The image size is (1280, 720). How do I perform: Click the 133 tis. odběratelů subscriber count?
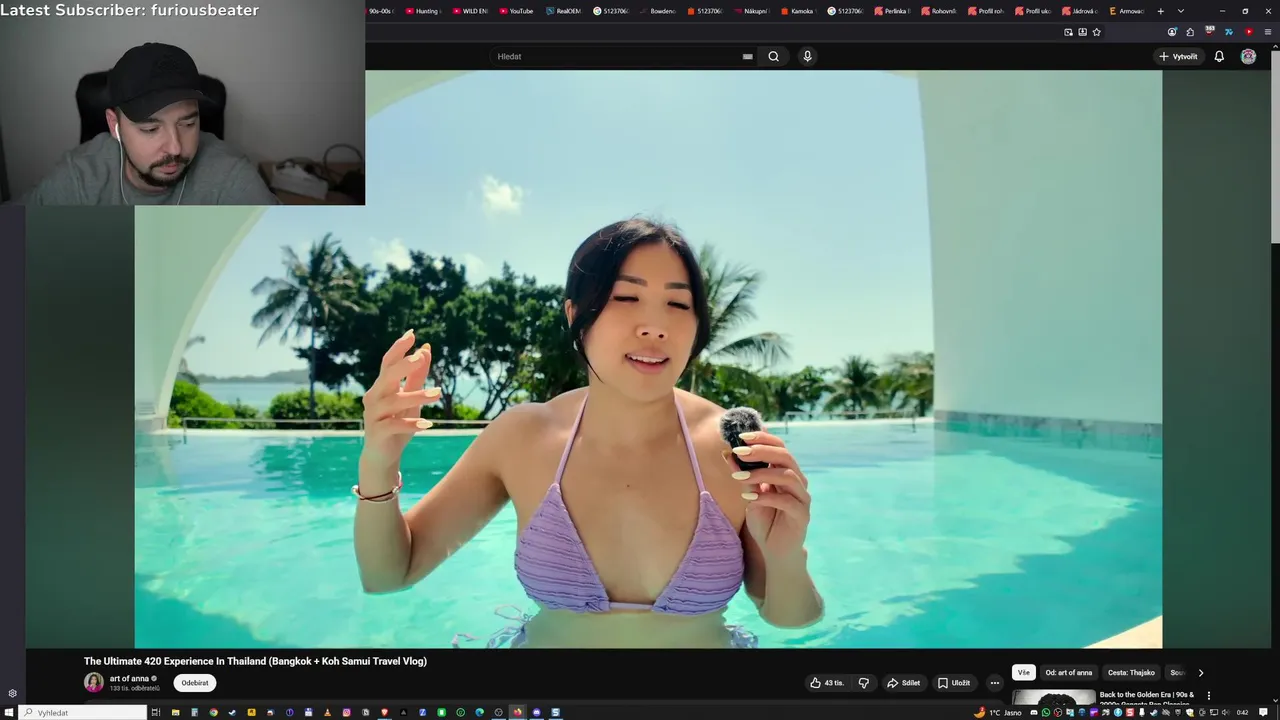point(135,688)
